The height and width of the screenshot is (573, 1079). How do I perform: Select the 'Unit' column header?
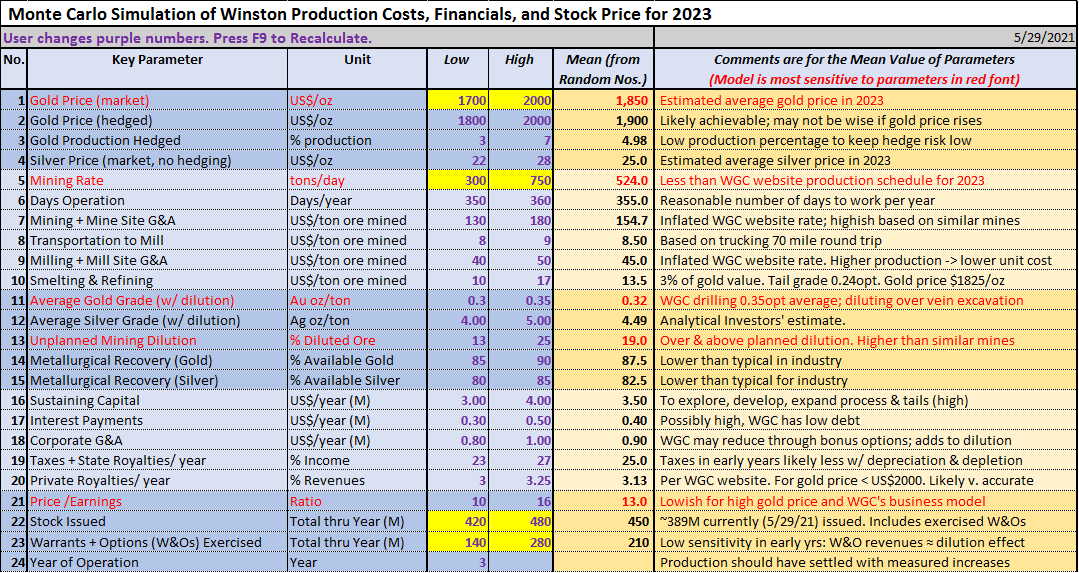click(357, 69)
